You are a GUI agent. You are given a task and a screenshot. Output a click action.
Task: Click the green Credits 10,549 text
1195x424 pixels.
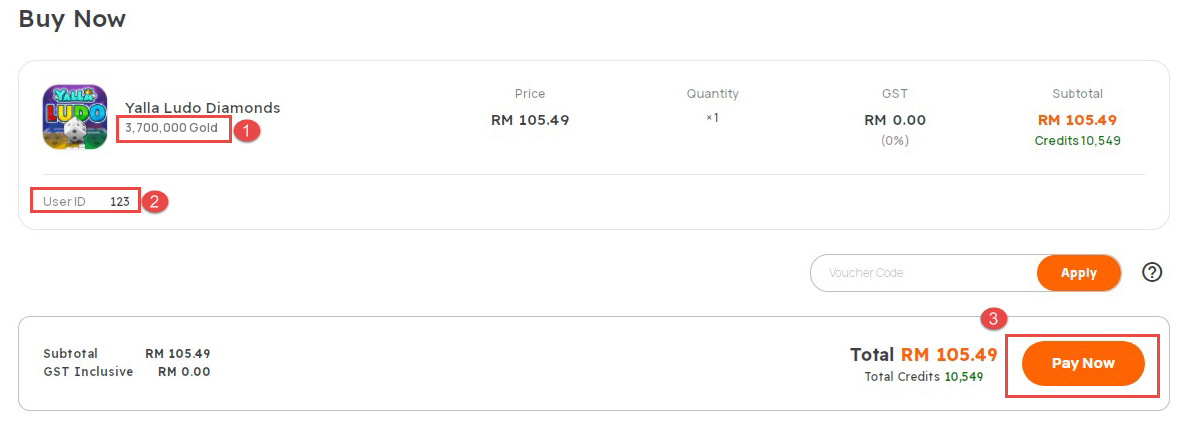(x=1077, y=141)
